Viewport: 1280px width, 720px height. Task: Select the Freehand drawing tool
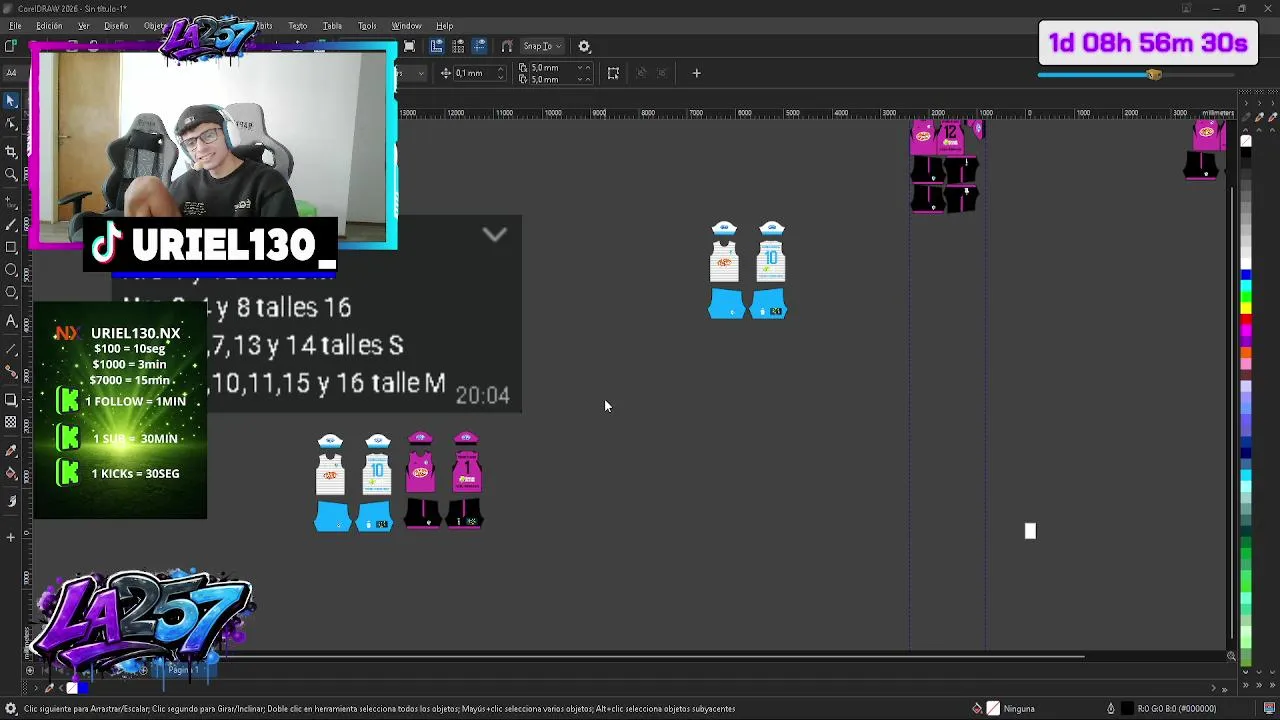coord(11,201)
